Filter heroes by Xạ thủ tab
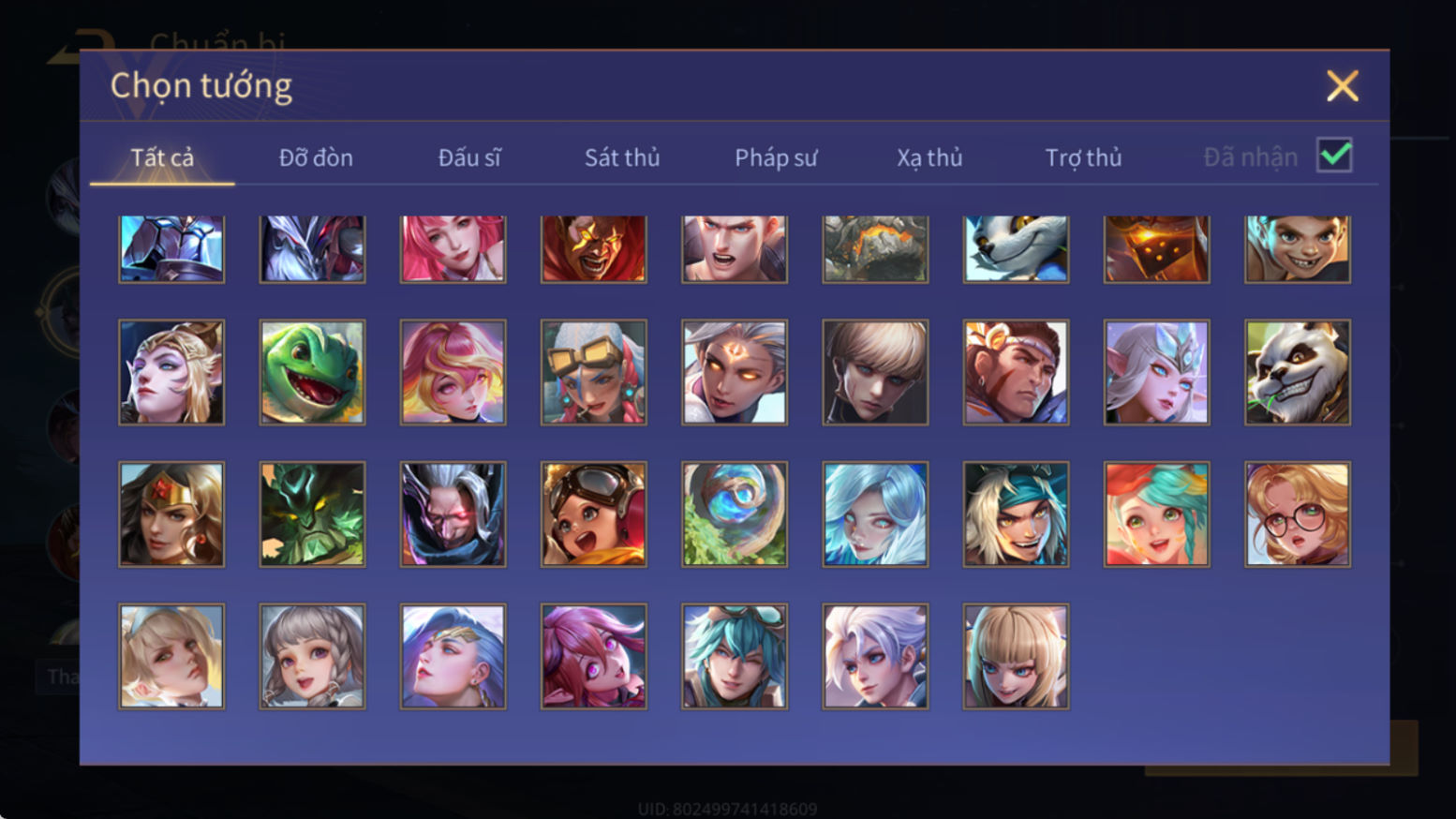1456x819 pixels. (929, 157)
